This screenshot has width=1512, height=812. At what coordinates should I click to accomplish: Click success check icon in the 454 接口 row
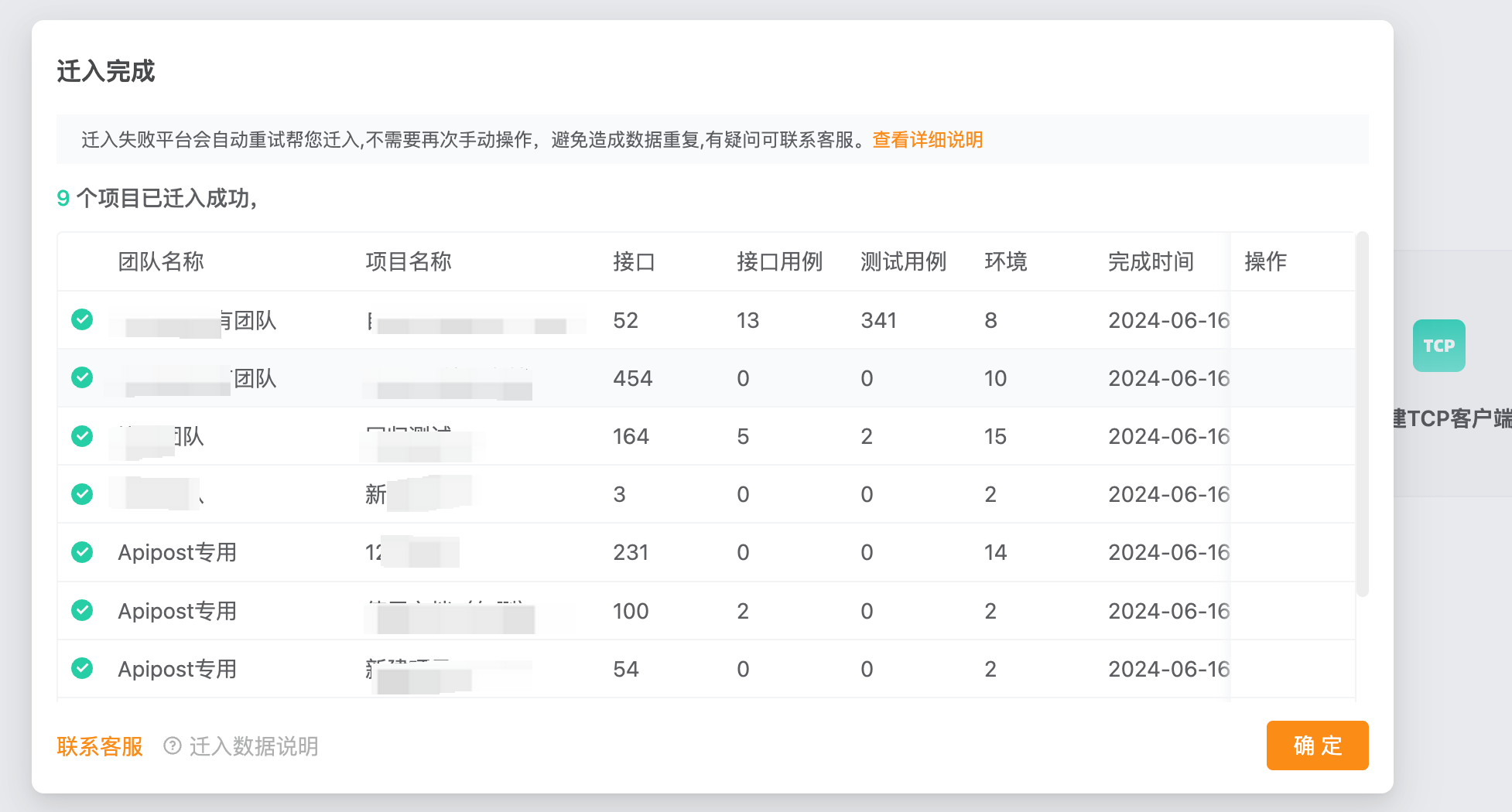pyautogui.click(x=82, y=377)
